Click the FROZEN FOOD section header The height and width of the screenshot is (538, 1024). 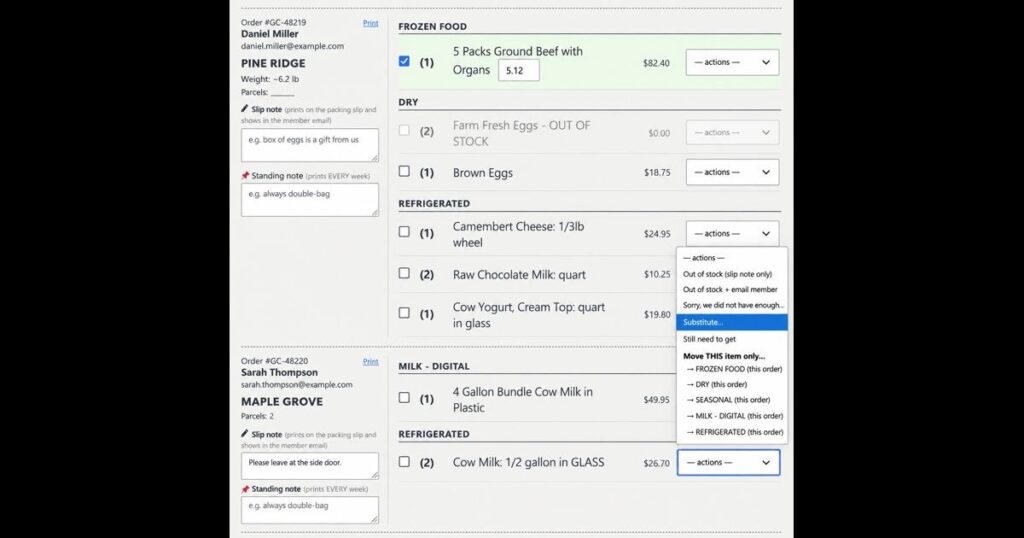432,27
